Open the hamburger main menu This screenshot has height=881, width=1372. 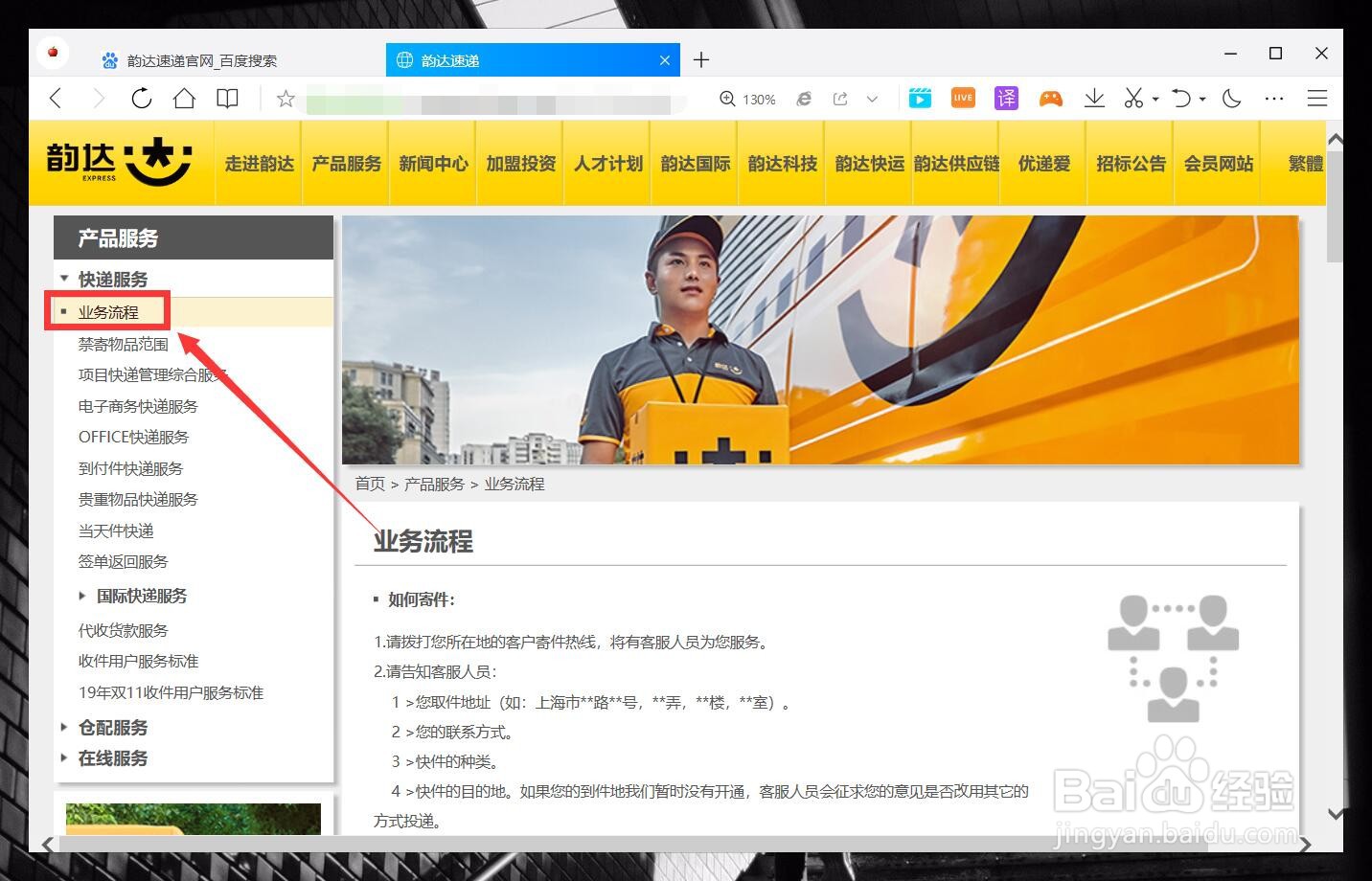click(1317, 98)
